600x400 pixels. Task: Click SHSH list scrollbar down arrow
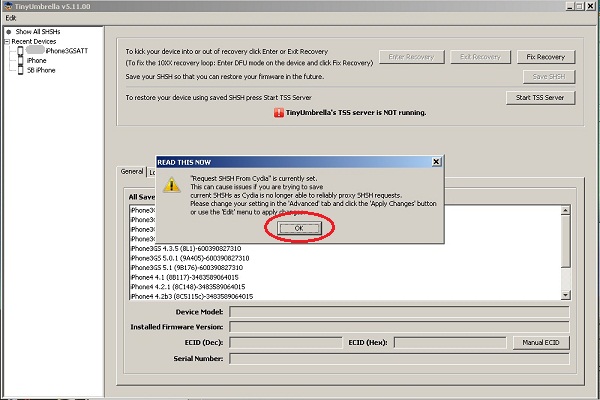coord(565,295)
